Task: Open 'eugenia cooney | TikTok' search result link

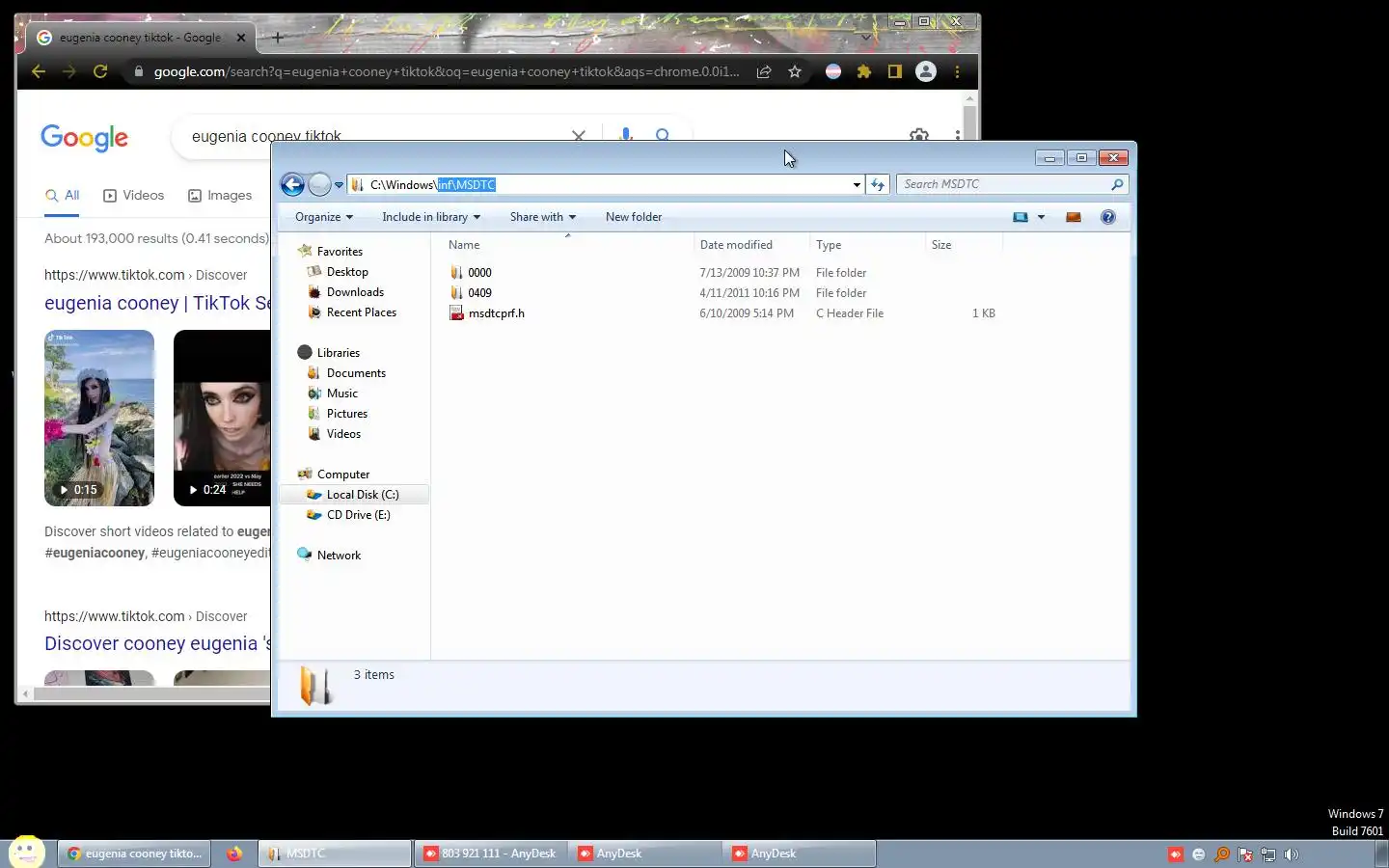Action: point(157,303)
